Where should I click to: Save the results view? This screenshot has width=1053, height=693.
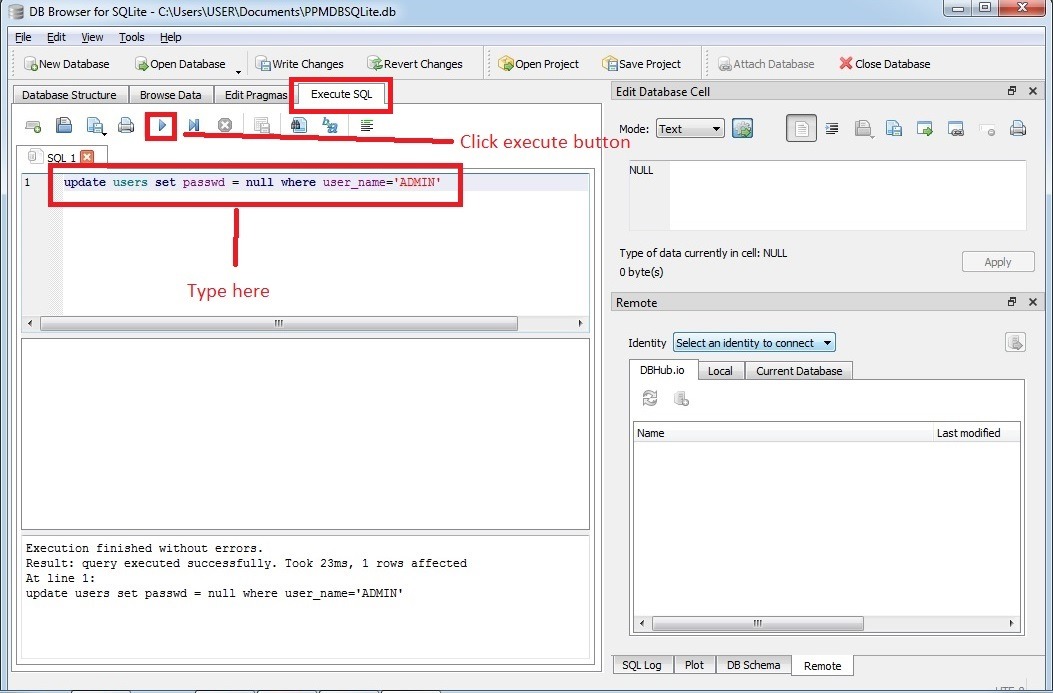coord(262,126)
